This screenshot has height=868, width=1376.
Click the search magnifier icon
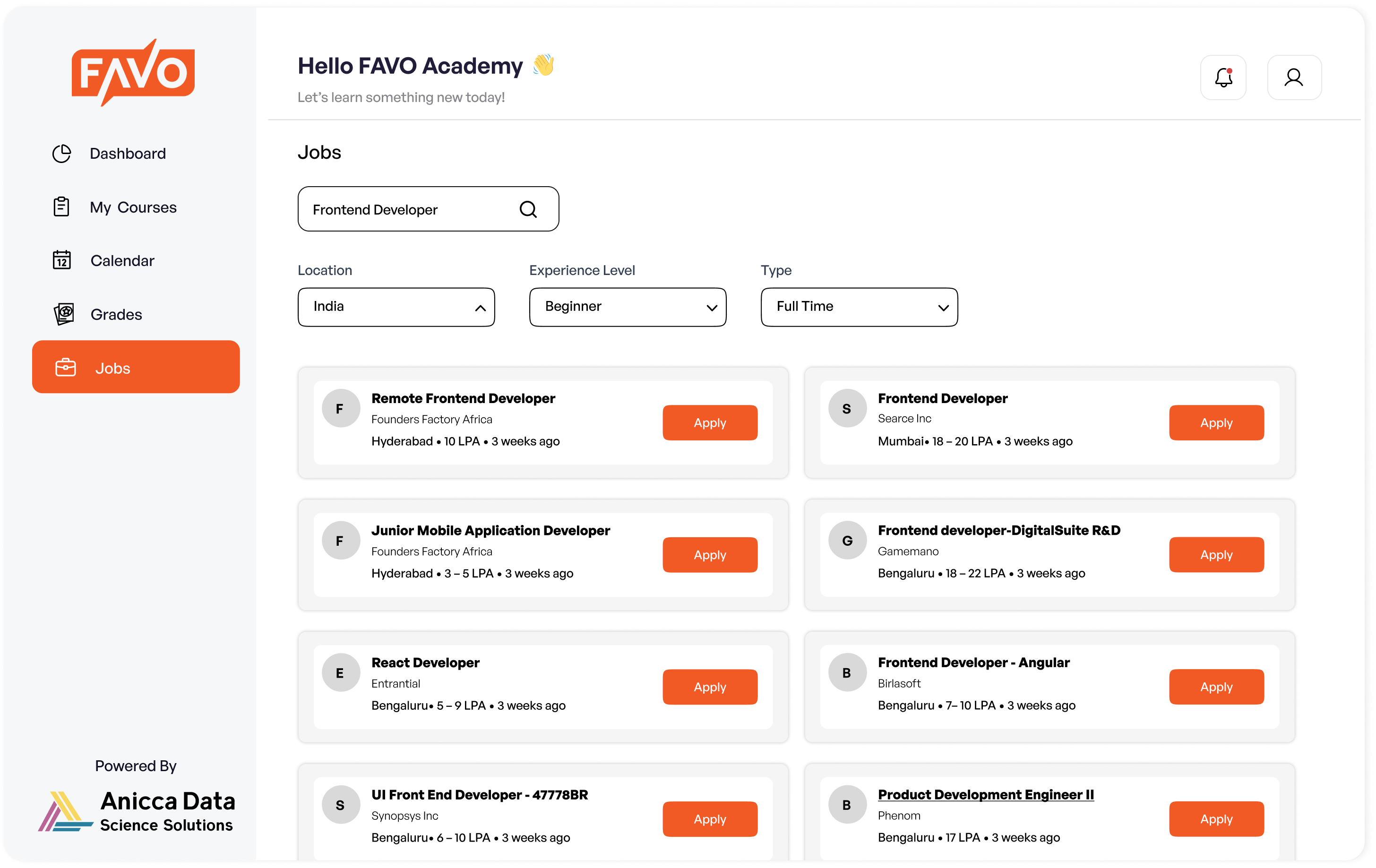(528, 210)
